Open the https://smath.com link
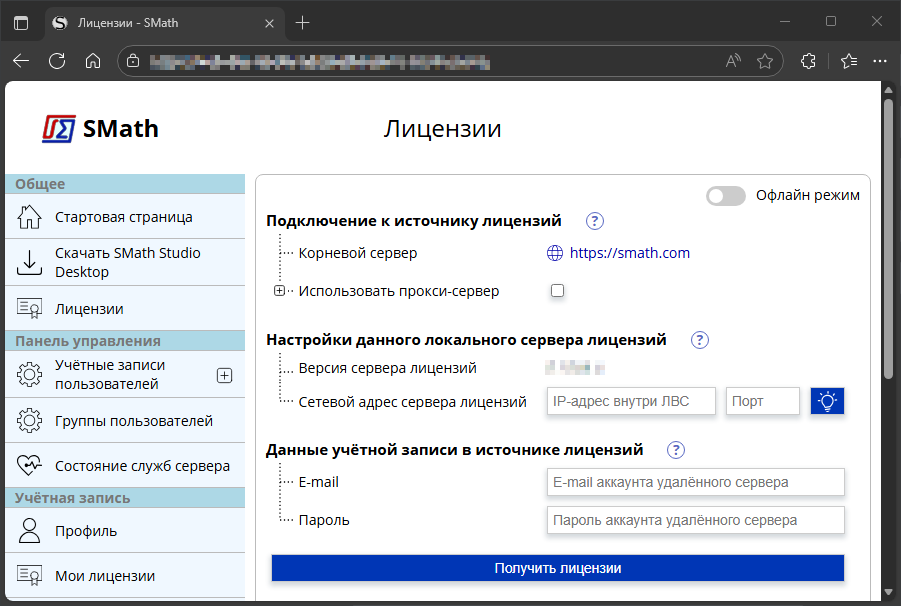This screenshot has height=606, width=901. point(629,253)
